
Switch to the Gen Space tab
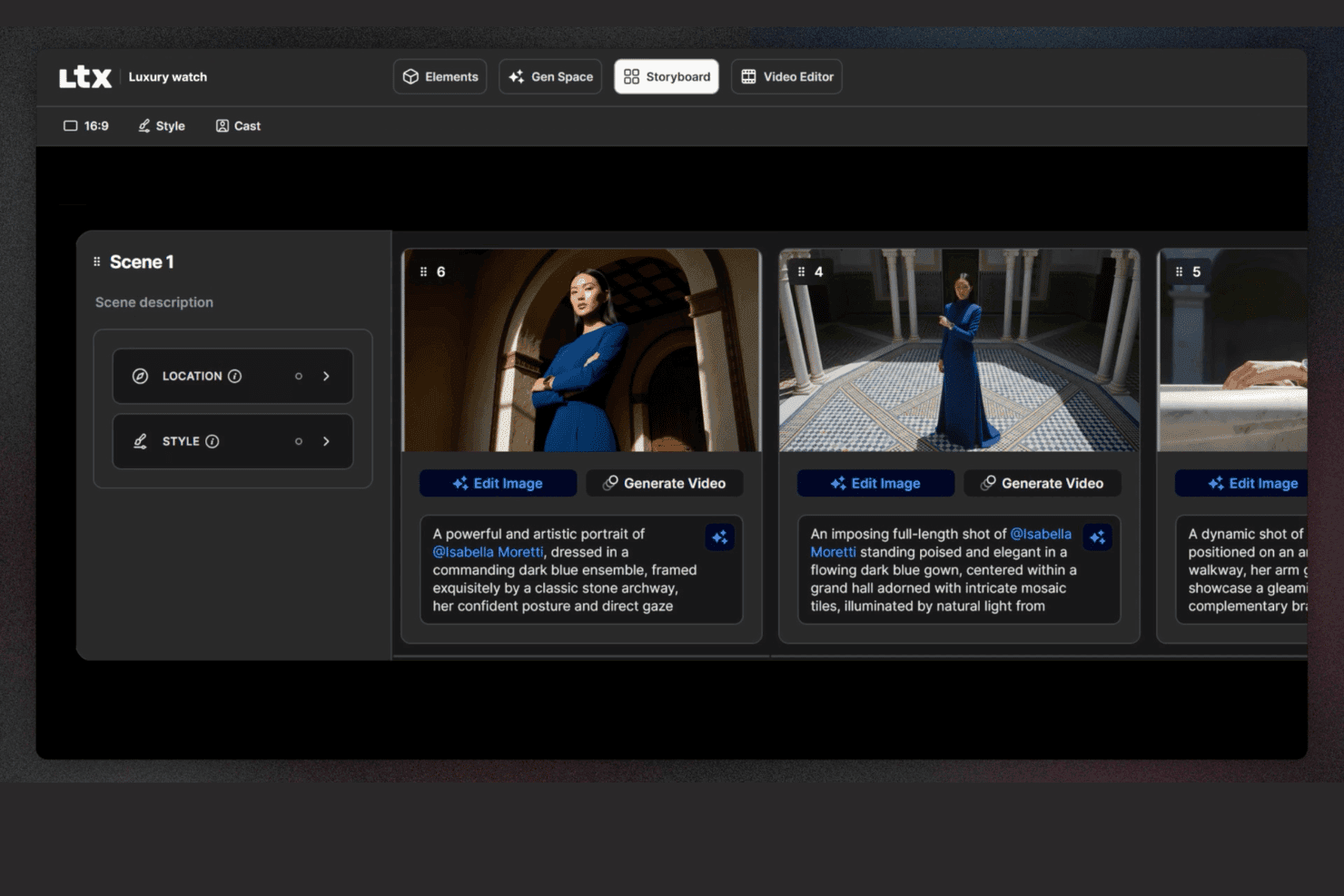pyautogui.click(x=550, y=77)
